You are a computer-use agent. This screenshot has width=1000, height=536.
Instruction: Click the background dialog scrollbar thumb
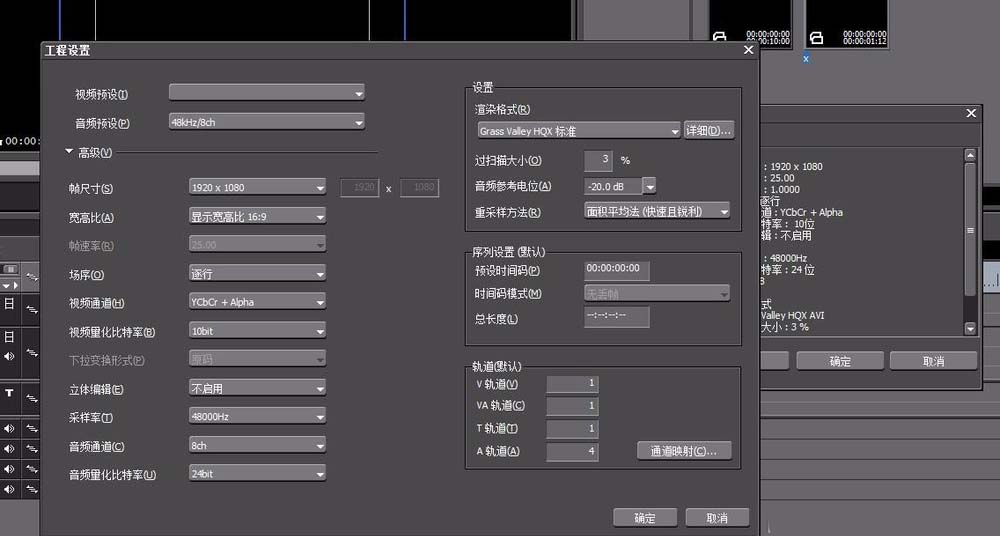point(970,230)
